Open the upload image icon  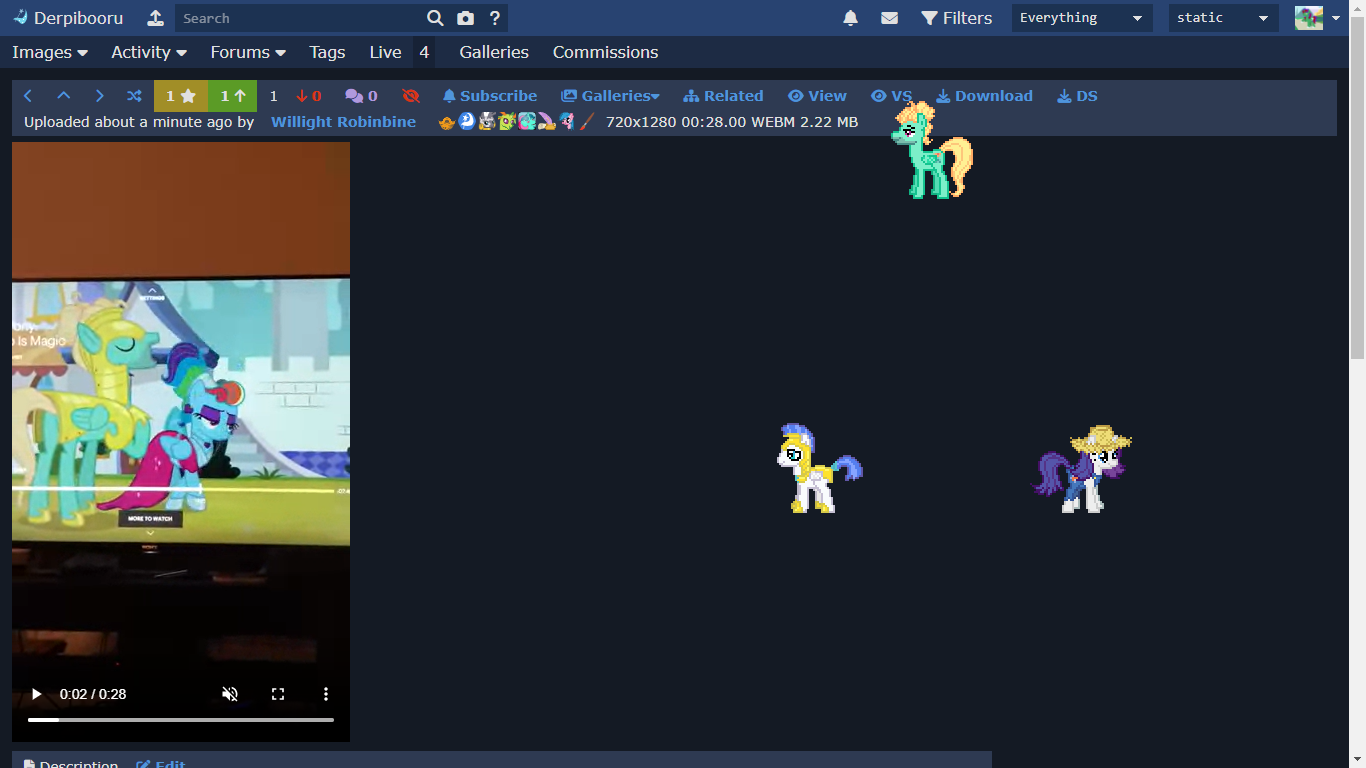click(155, 18)
